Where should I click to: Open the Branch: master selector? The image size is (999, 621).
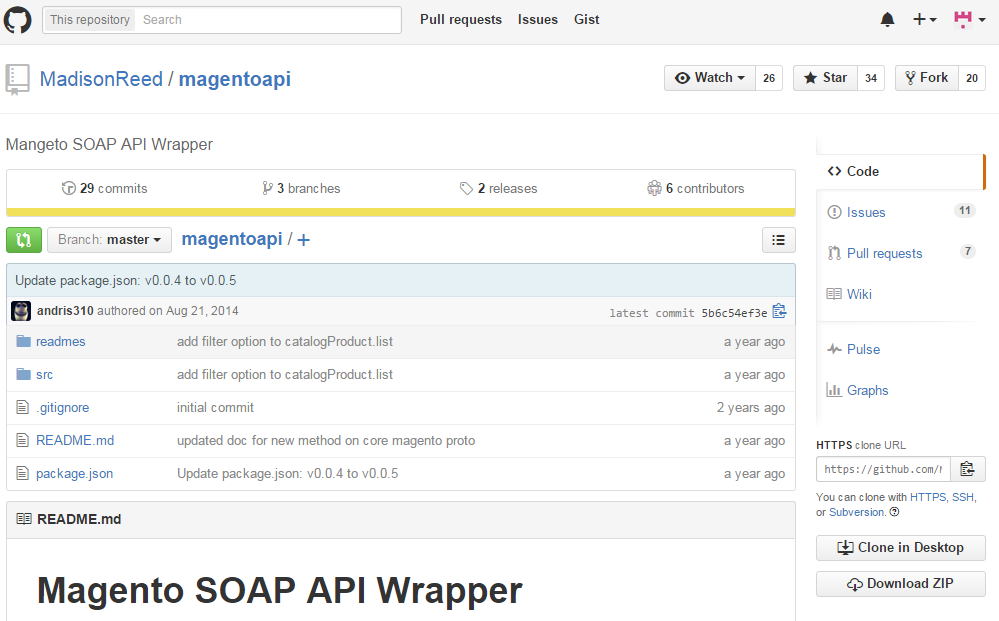point(109,240)
